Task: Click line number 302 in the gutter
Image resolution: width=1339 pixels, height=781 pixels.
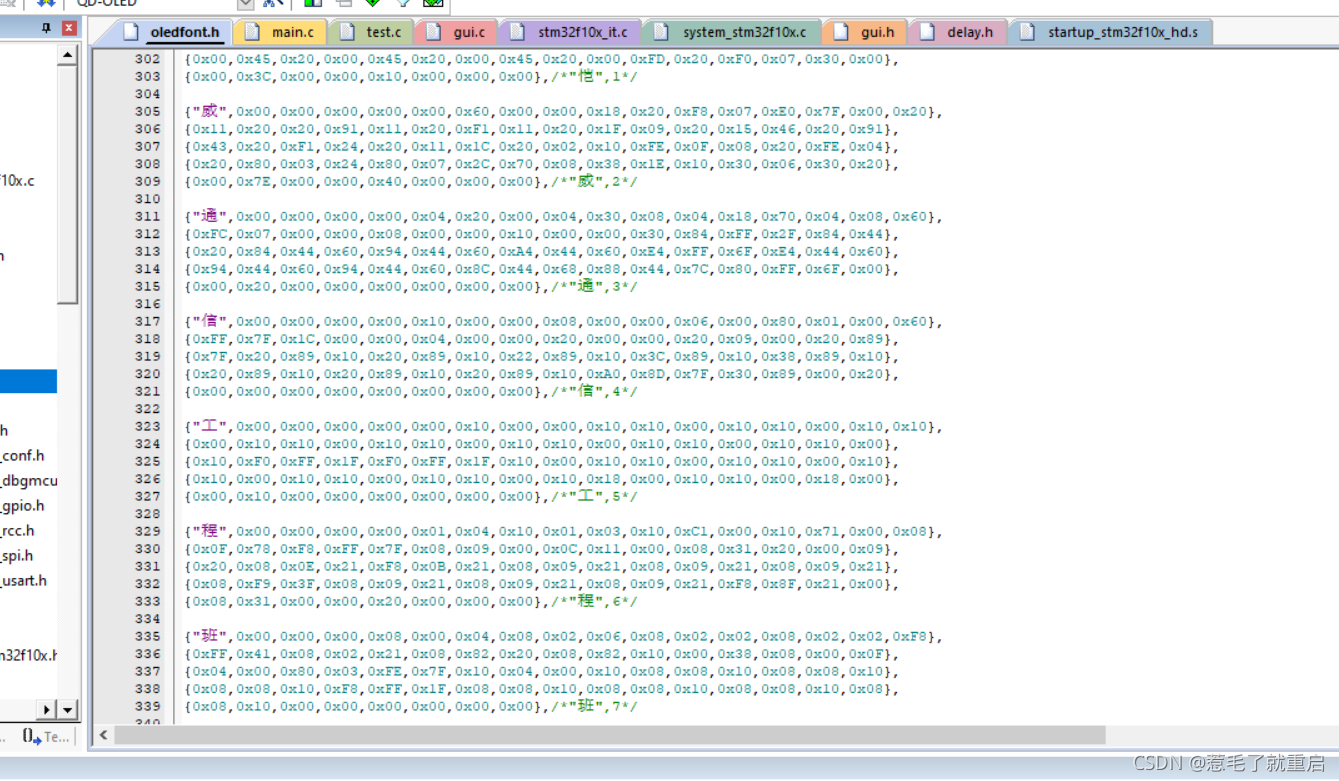Action: point(147,59)
